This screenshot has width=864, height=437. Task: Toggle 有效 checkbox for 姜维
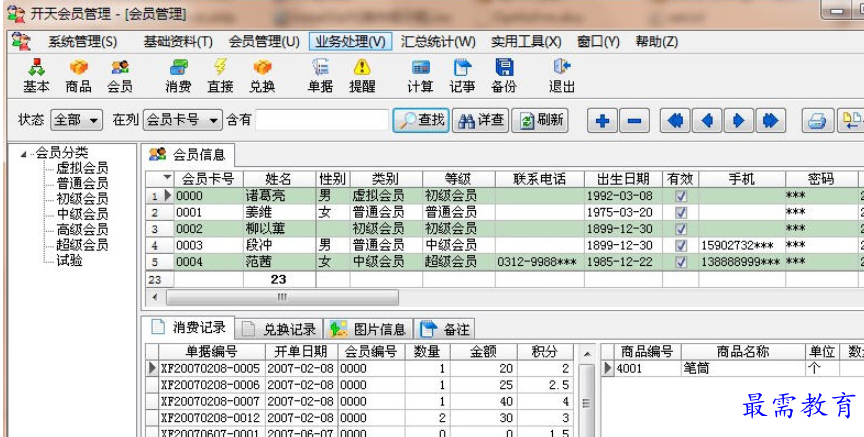[681, 212]
